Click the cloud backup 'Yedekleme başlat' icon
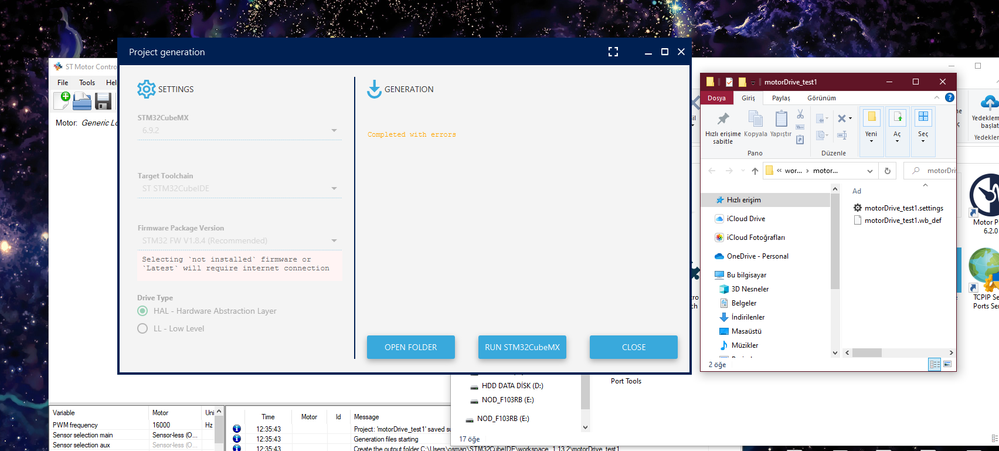 click(x=989, y=102)
